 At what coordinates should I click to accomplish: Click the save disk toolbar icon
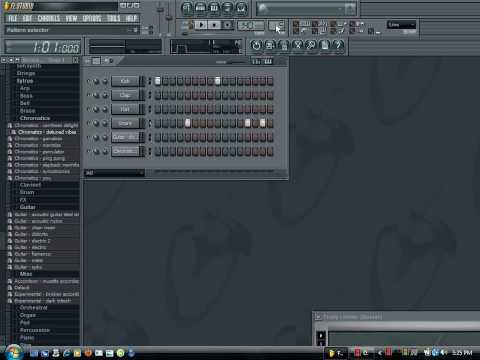[x=270, y=45]
